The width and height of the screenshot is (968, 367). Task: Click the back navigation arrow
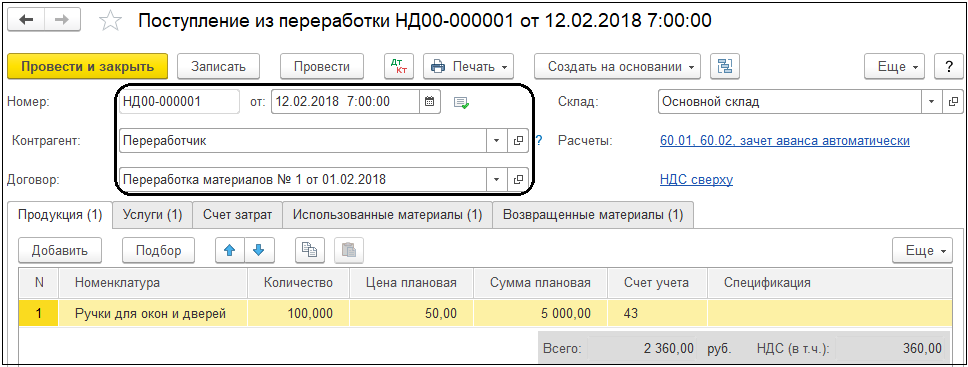pos(27,20)
